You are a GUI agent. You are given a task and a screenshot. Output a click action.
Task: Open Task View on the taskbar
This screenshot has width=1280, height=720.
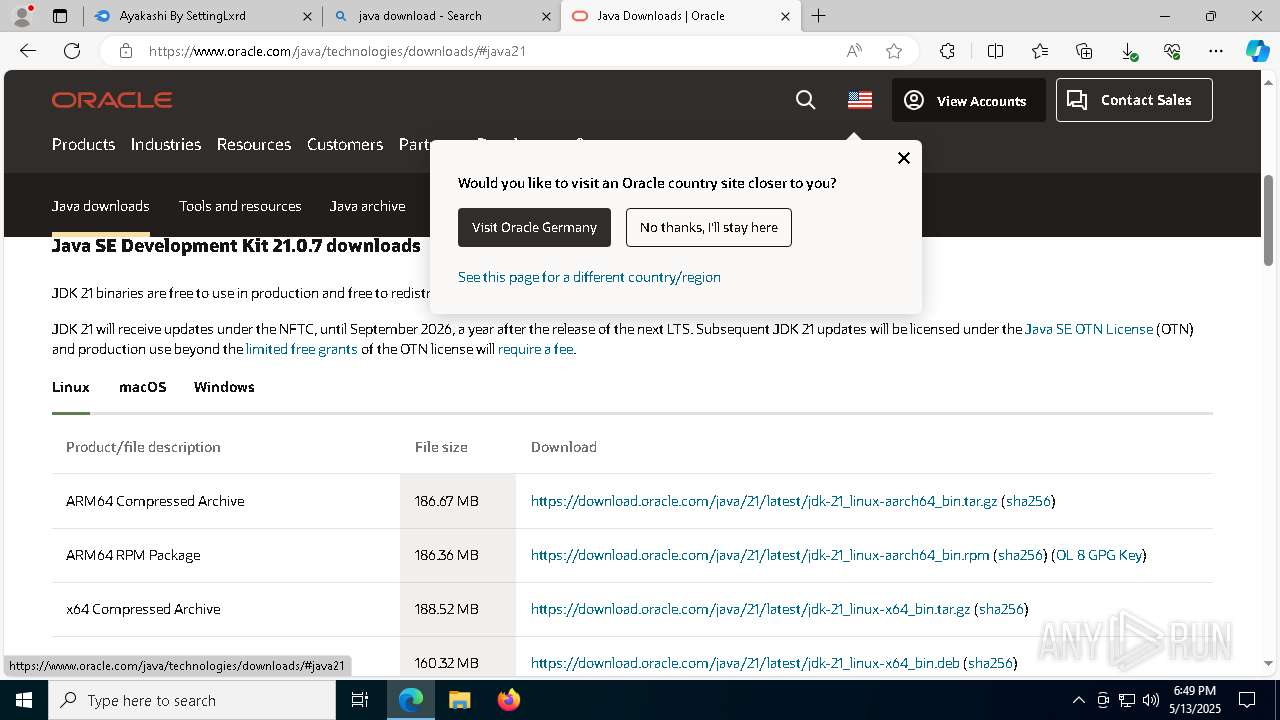[360, 700]
